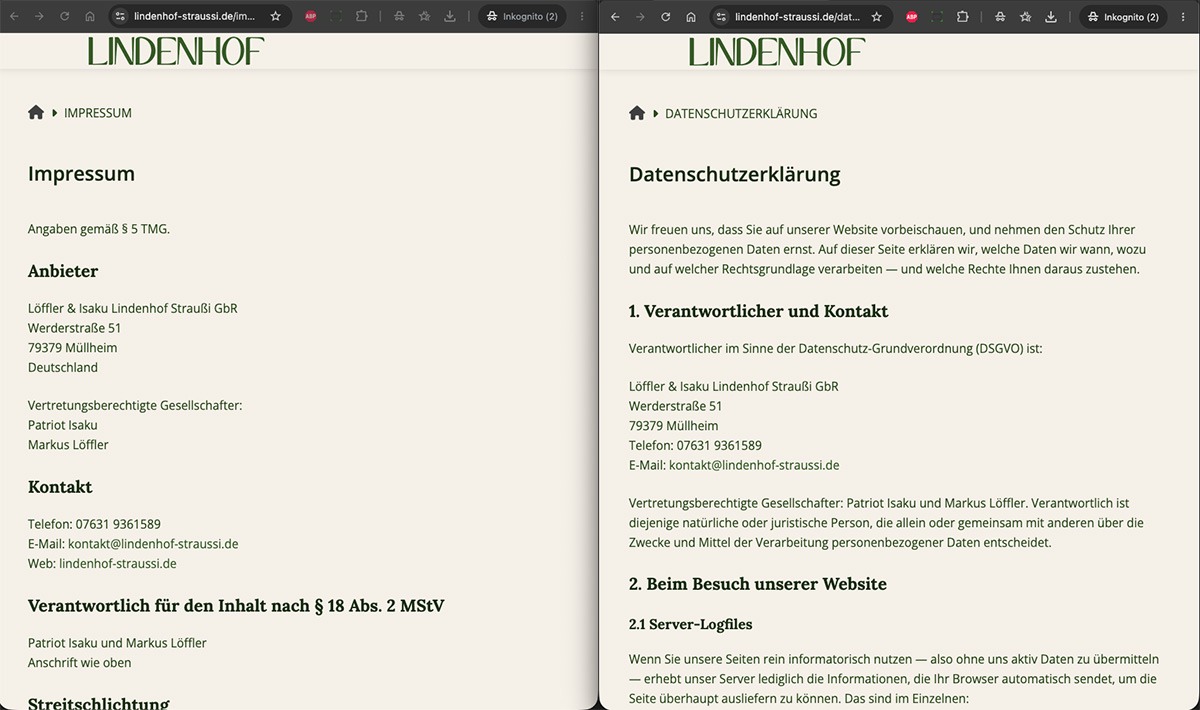Click the Datenschutzerklärung page heading
Screen dimensions: 1200x710
[735, 175]
